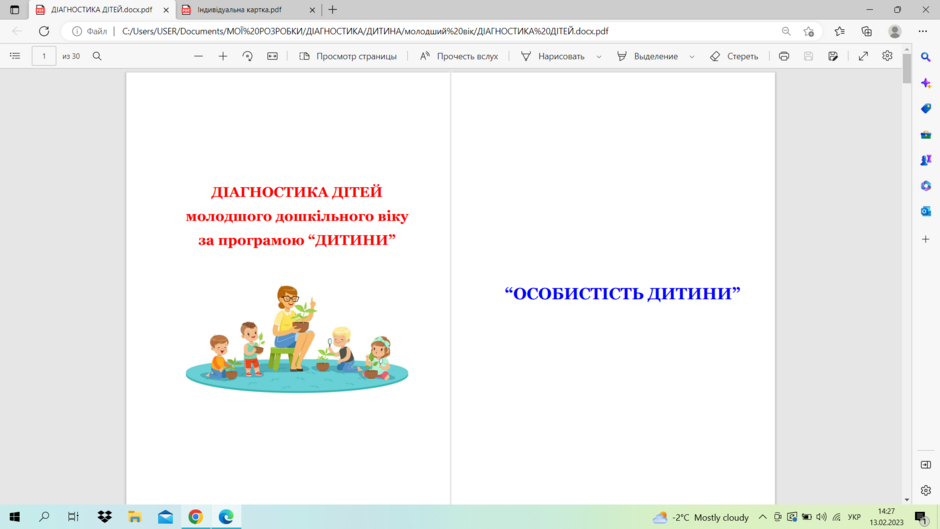Expand the Нарисовать draw options arrow

click(599, 56)
